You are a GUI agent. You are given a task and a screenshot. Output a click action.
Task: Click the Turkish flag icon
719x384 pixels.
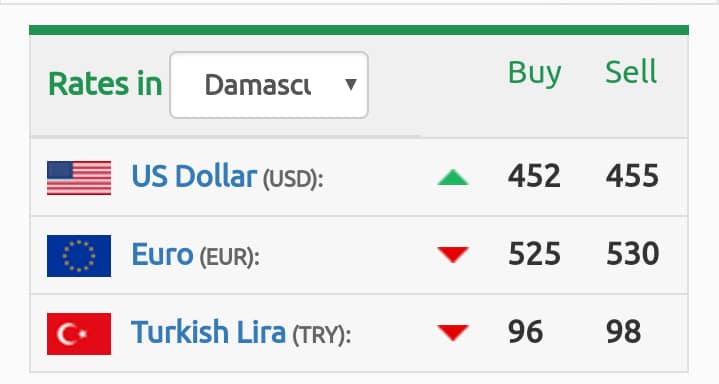[79, 334]
